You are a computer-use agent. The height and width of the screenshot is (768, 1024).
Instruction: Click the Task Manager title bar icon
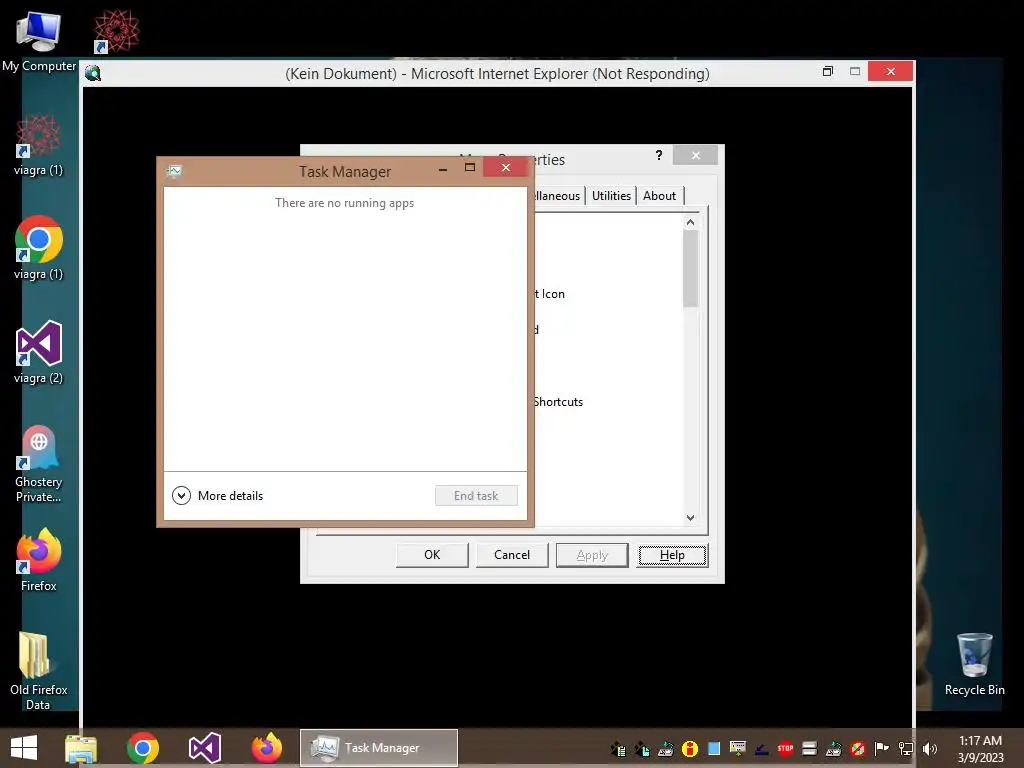[174, 171]
